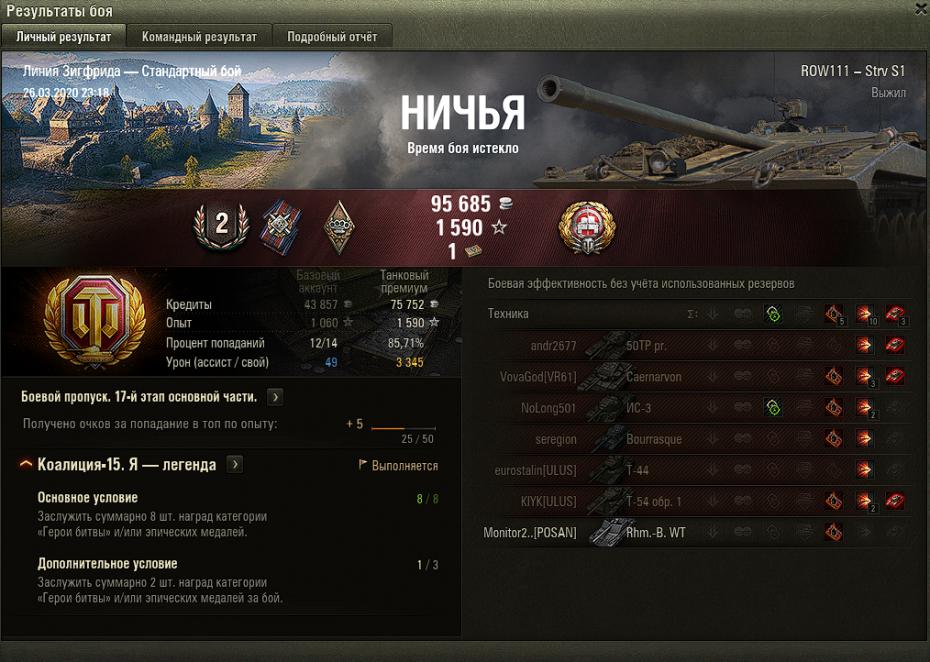The width and height of the screenshot is (930, 662).
Task: Select the Monitor2..[POSAN] Rhm.-B. WT row
Action: pyautogui.click(x=697, y=532)
